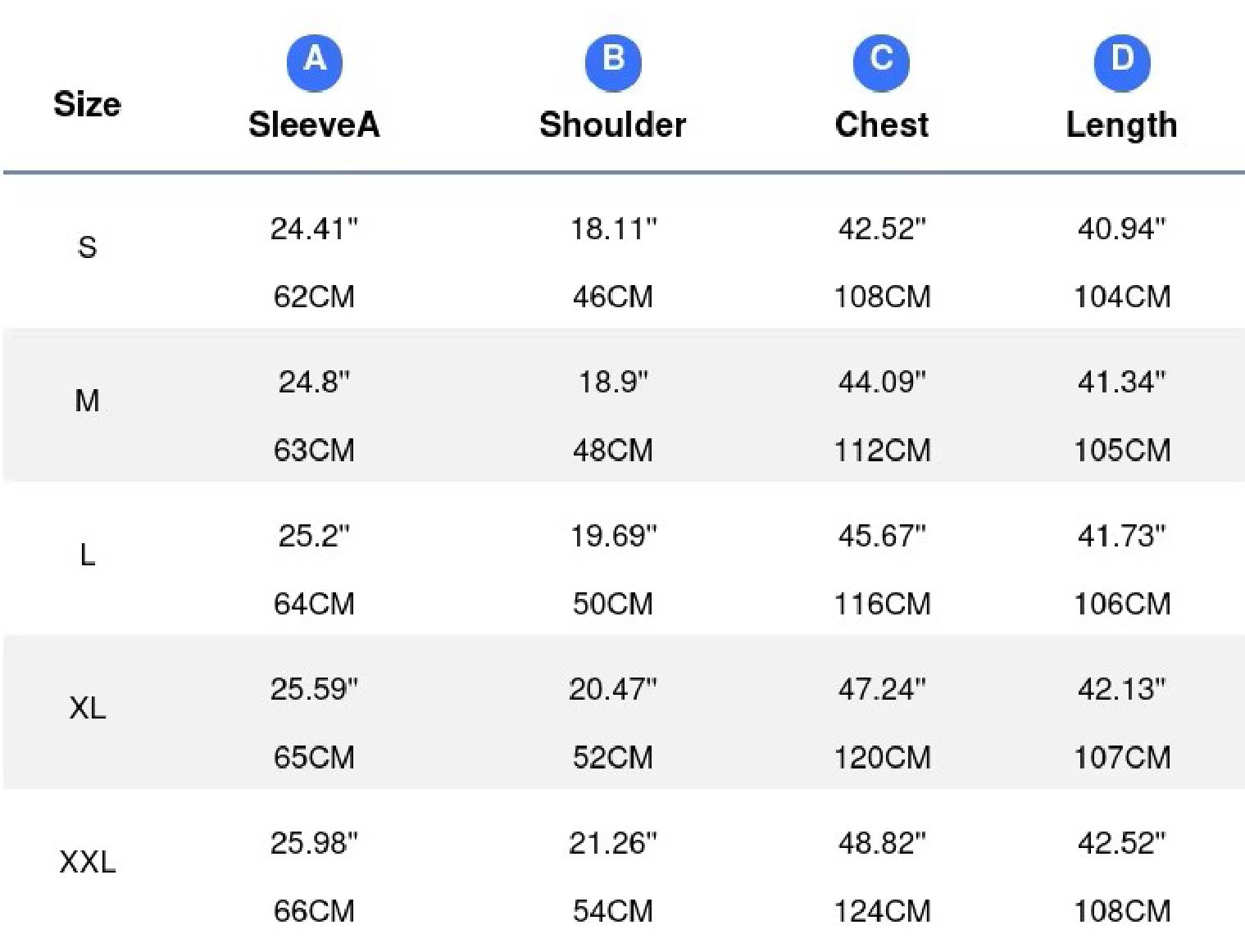Viewport: 1245px width, 952px height.
Task: Click the 104CM length value
Action: [x=1122, y=297]
